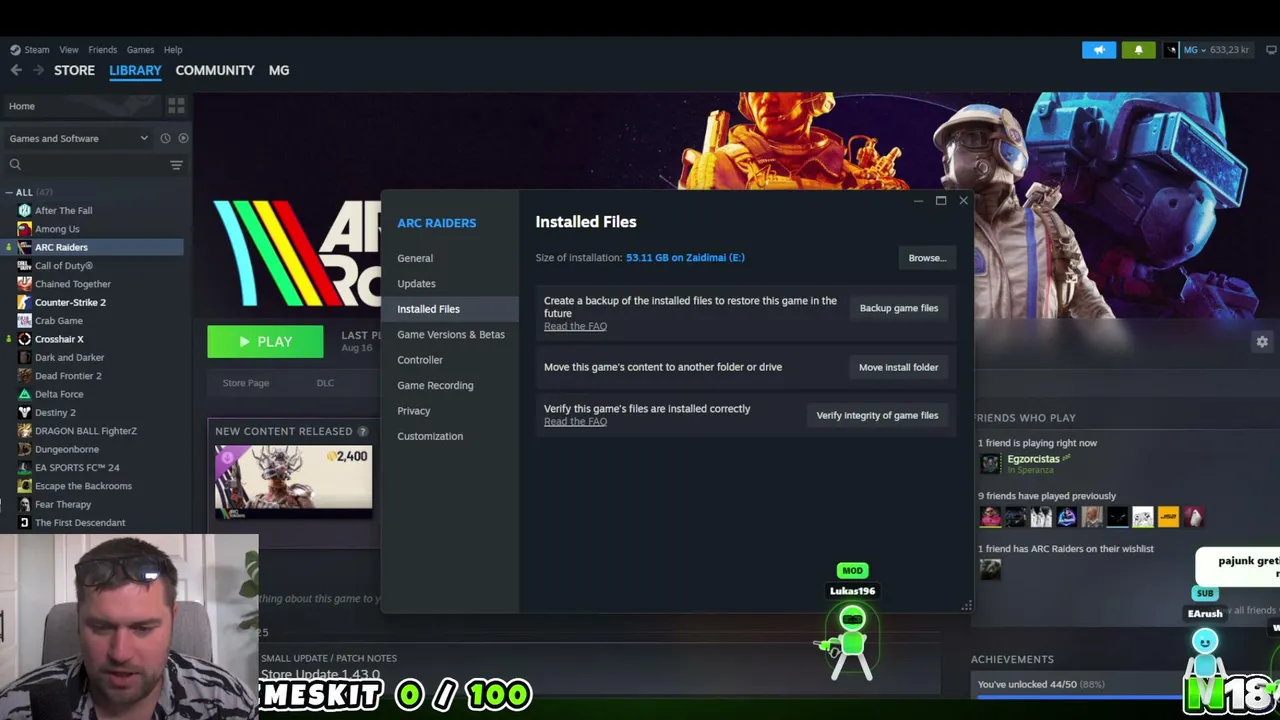Open the Friends menu
Image resolution: width=1280 pixels, height=720 pixels.
click(x=102, y=50)
